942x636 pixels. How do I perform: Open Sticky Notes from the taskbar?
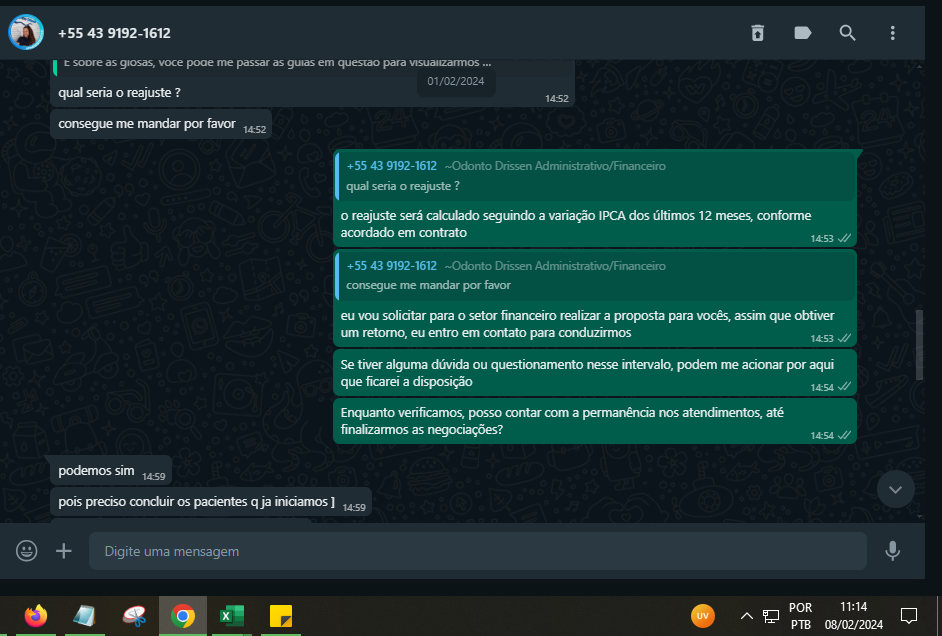pos(281,616)
